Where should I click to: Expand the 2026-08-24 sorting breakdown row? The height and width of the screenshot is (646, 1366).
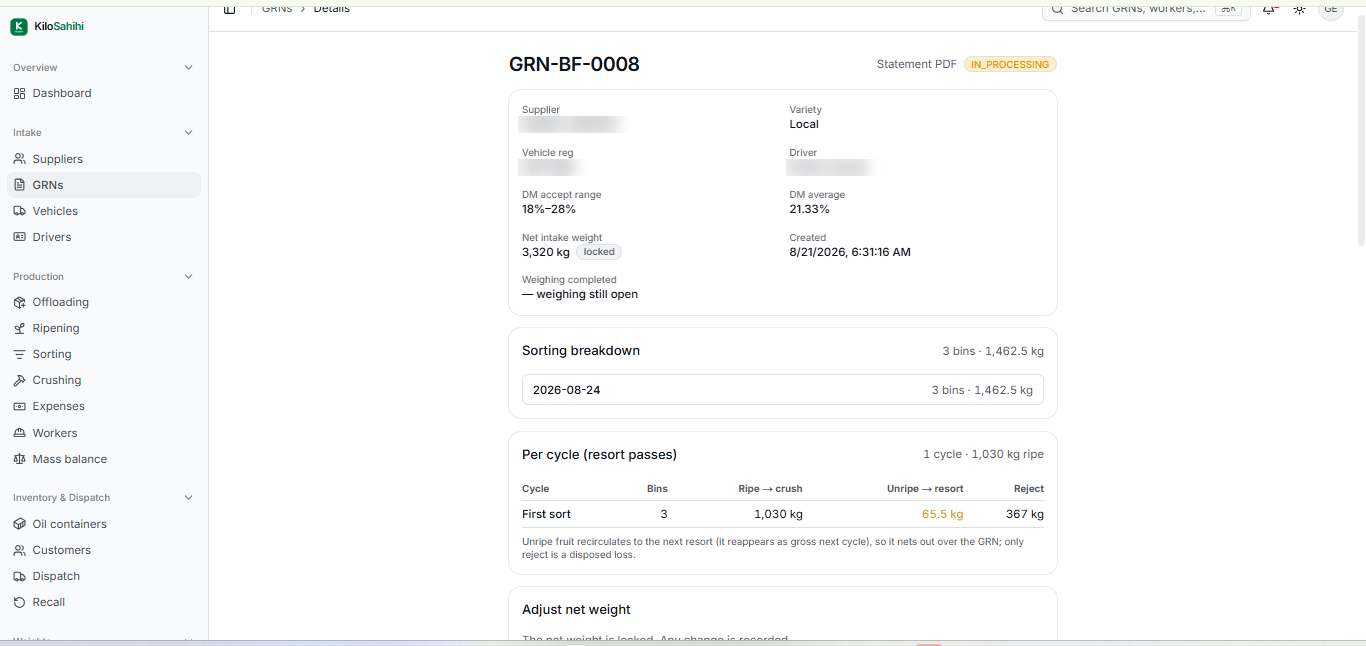(783, 390)
